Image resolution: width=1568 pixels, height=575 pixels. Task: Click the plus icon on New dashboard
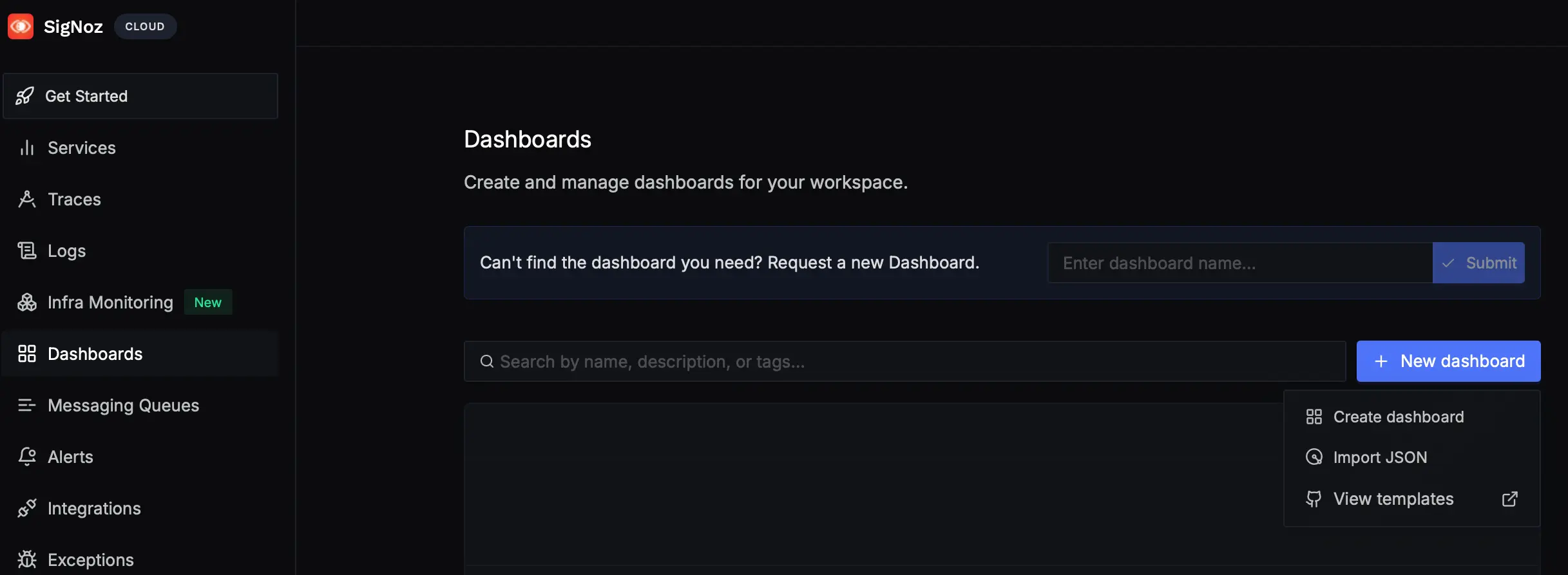coord(1381,361)
